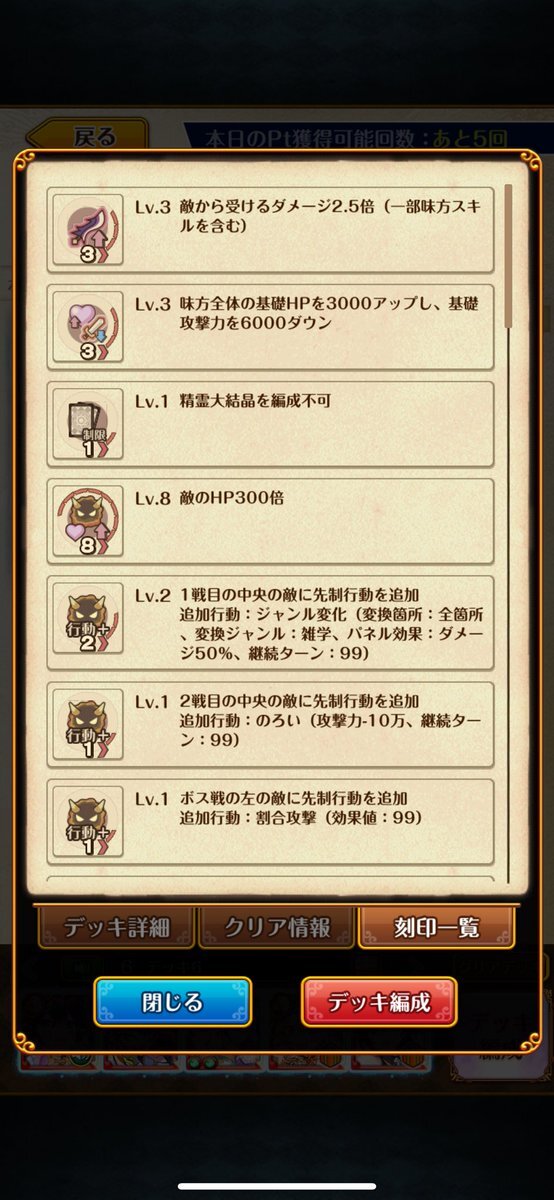Screen dimensions: 554x1200
Task: Select the 精霊大結晶を編成不可 entry row
Action: (271, 423)
